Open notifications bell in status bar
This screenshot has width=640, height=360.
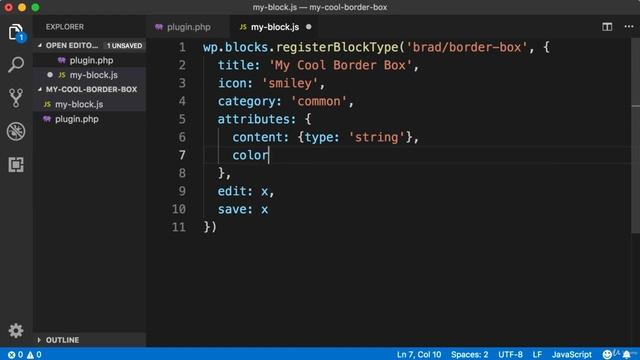[627, 354]
